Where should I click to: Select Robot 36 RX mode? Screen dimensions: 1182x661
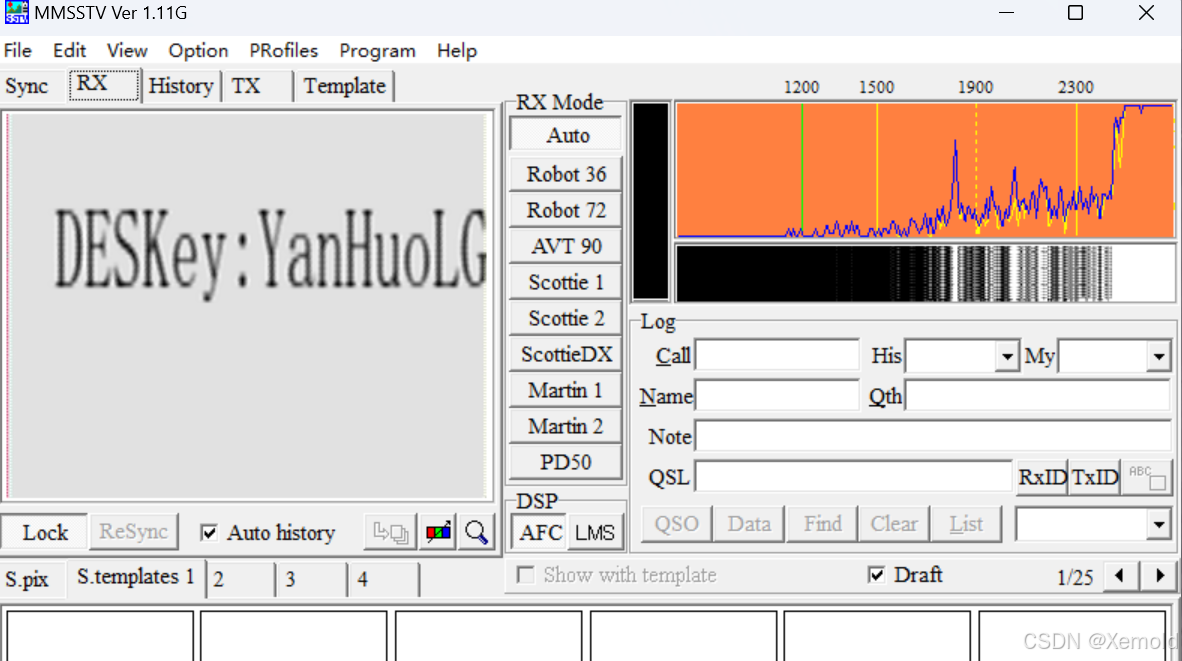point(566,174)
